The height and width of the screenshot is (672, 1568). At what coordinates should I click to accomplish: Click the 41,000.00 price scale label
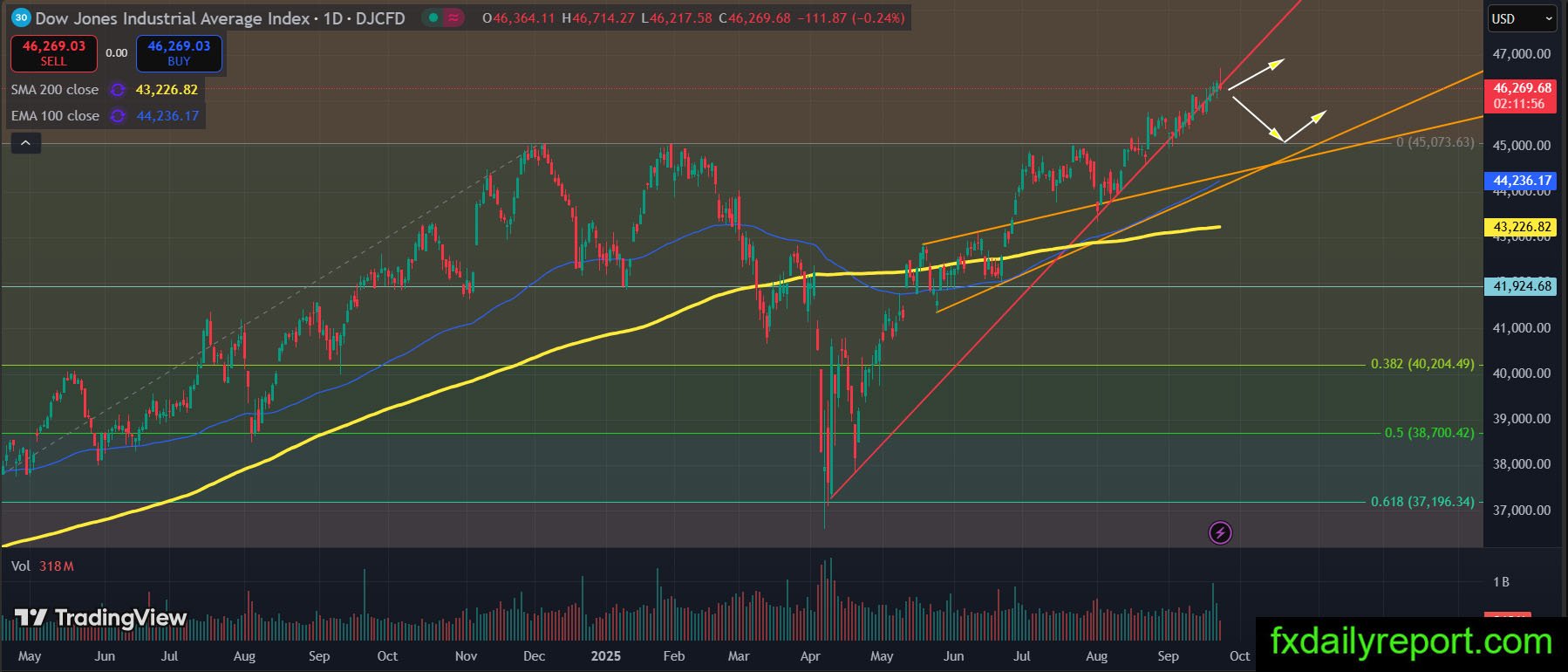[1522, 328]
